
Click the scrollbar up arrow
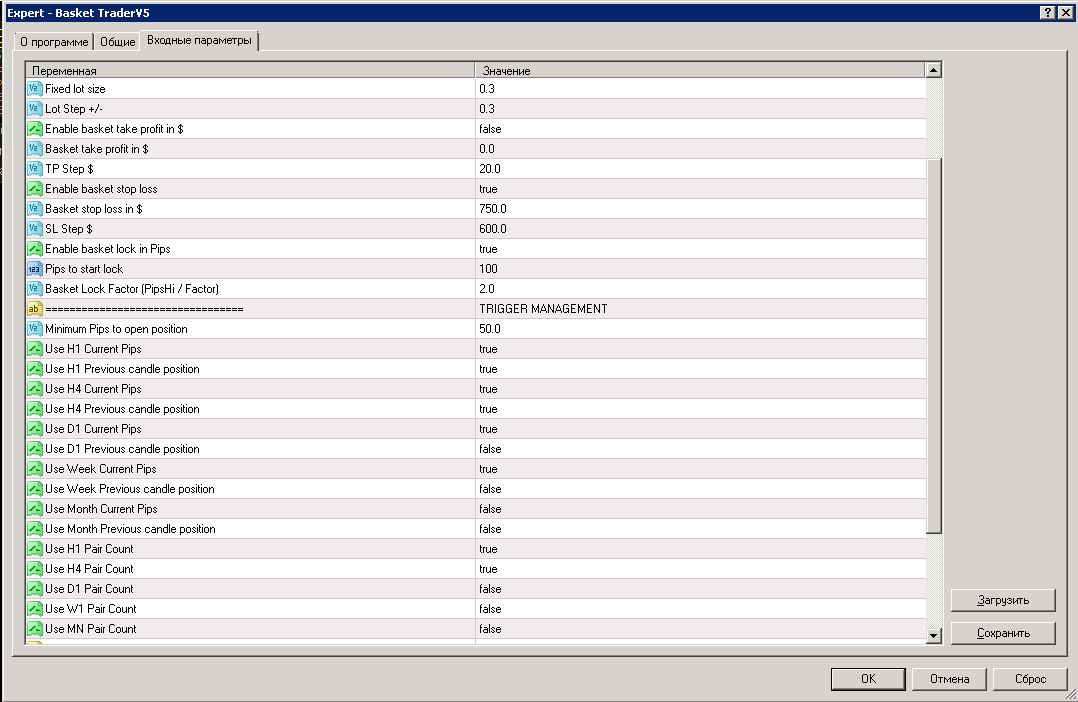[x=933, y=70]
